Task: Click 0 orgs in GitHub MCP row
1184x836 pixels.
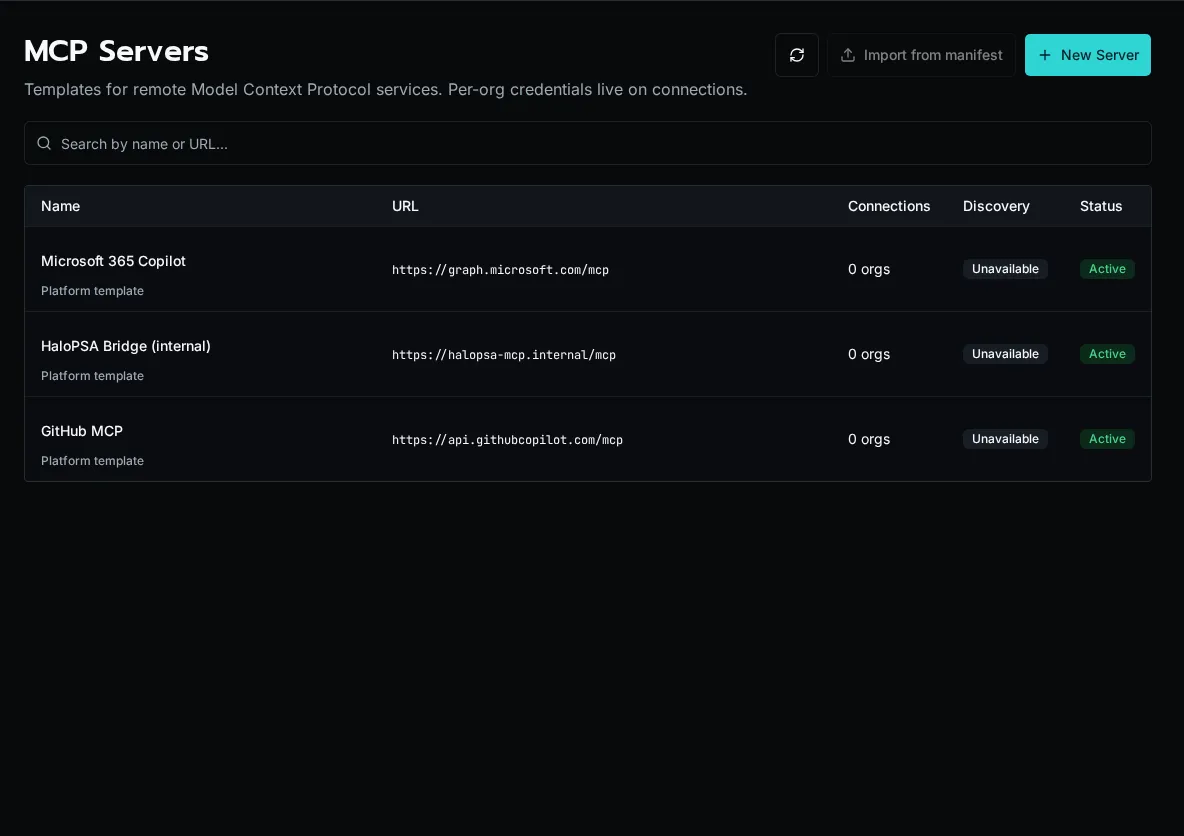Action: pyautogui.click(x=869, y=439)
